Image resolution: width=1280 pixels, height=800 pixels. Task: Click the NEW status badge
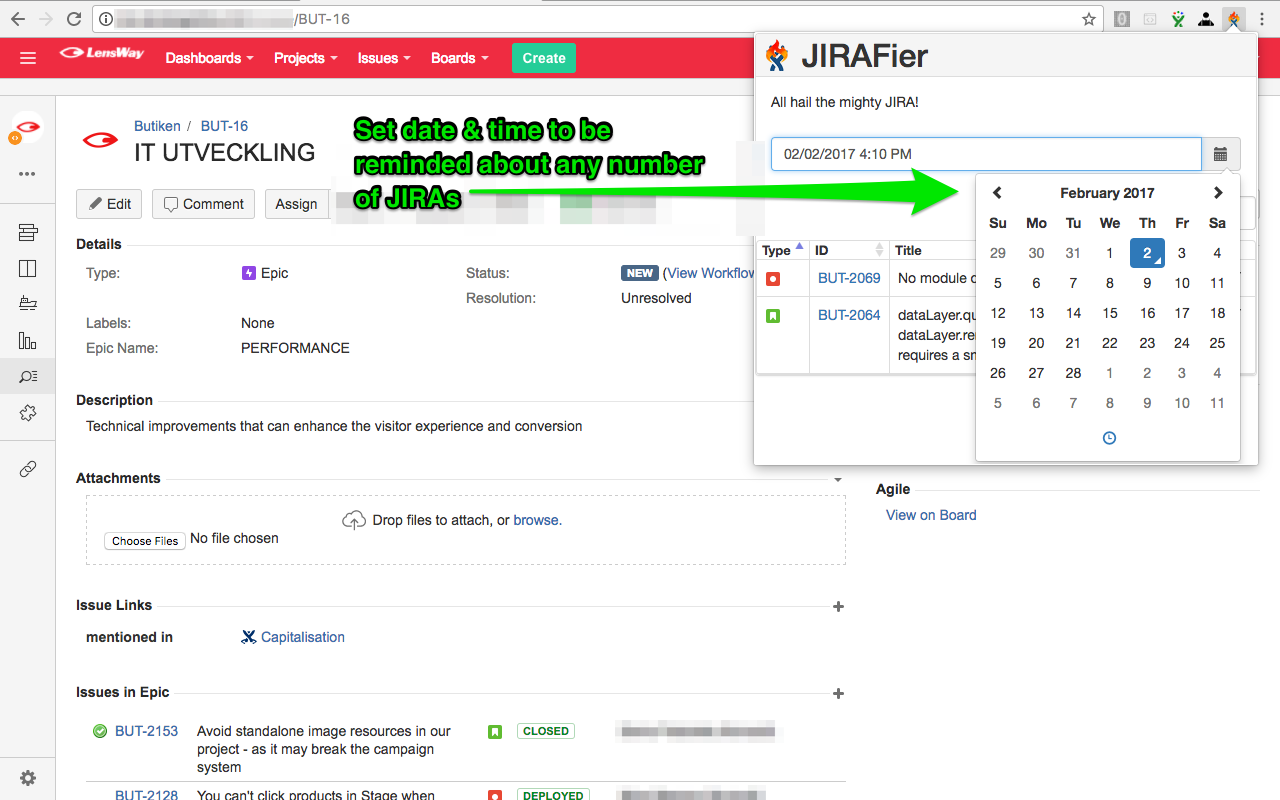click(x=639, y=273)
